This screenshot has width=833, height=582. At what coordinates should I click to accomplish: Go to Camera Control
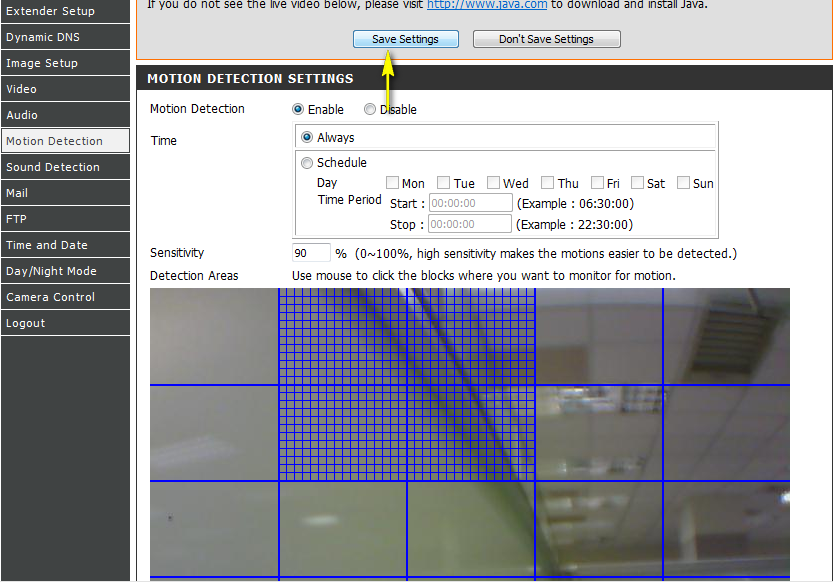point(65,297)
